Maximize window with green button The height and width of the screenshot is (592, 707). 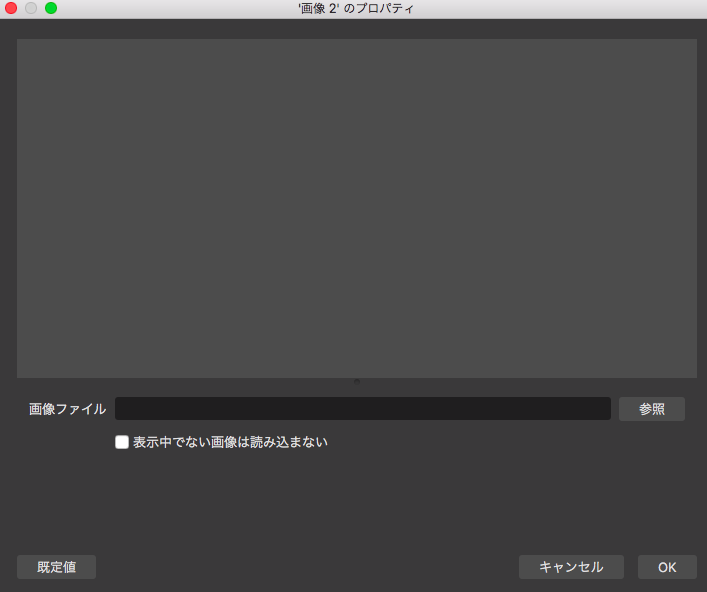click(51, 8)
